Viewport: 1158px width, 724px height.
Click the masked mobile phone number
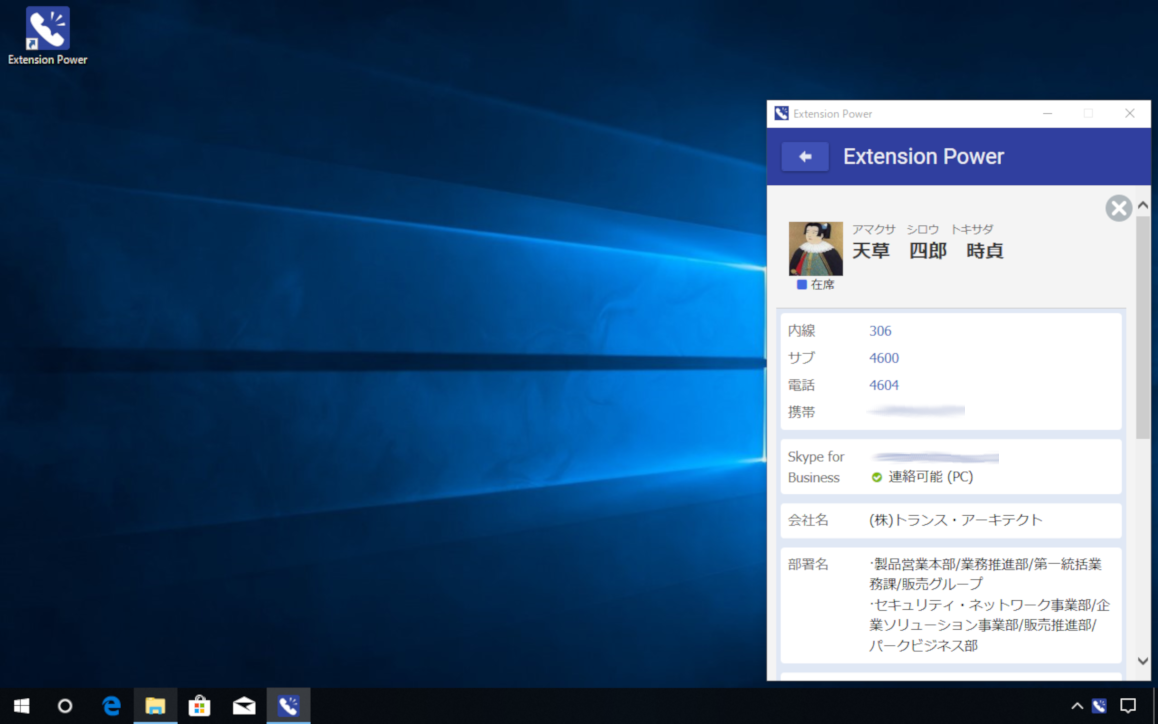pyautogui.click(x=916, y=409)
